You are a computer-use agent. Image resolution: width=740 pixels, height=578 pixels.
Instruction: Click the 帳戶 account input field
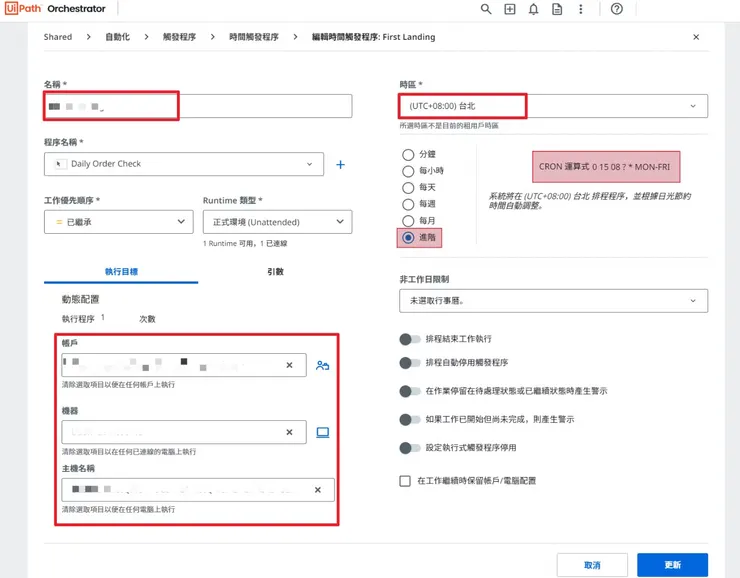184,365
